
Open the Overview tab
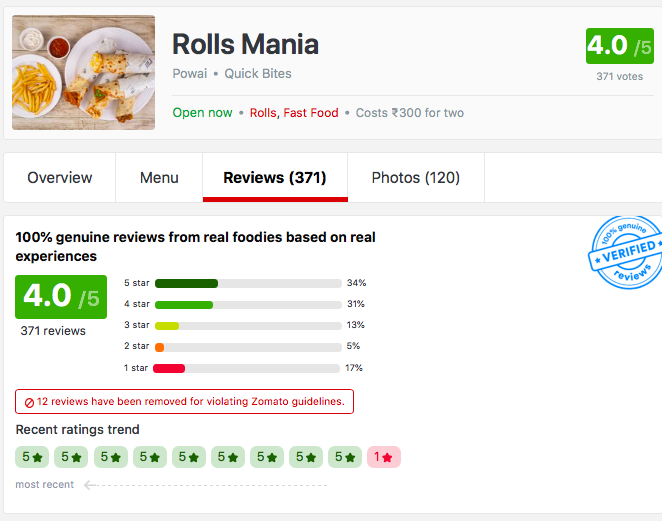tap(60, 178)
